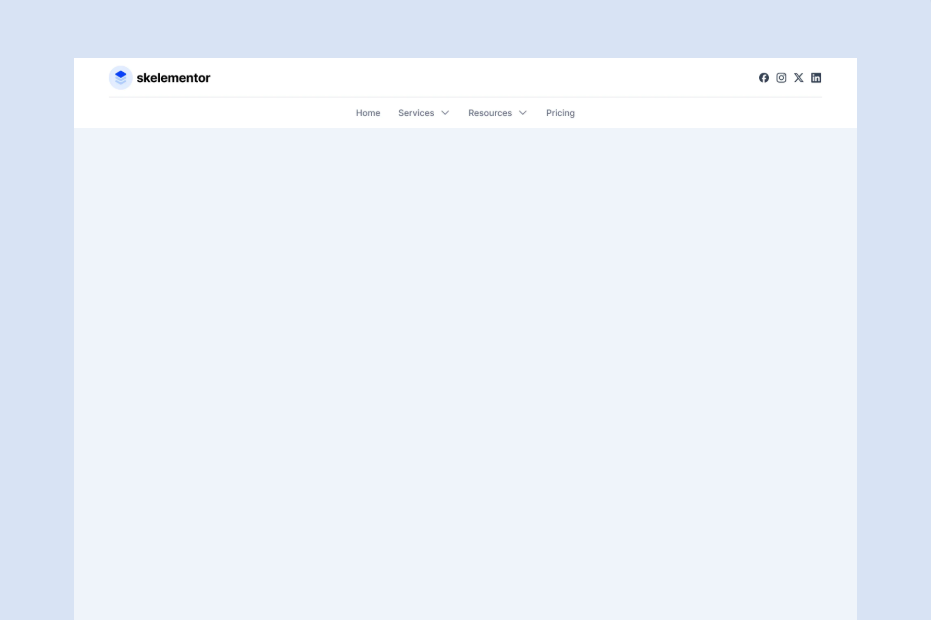Tap the square LinkedIn "in" icon
The image size is (931, 620).
coord(816,78)
